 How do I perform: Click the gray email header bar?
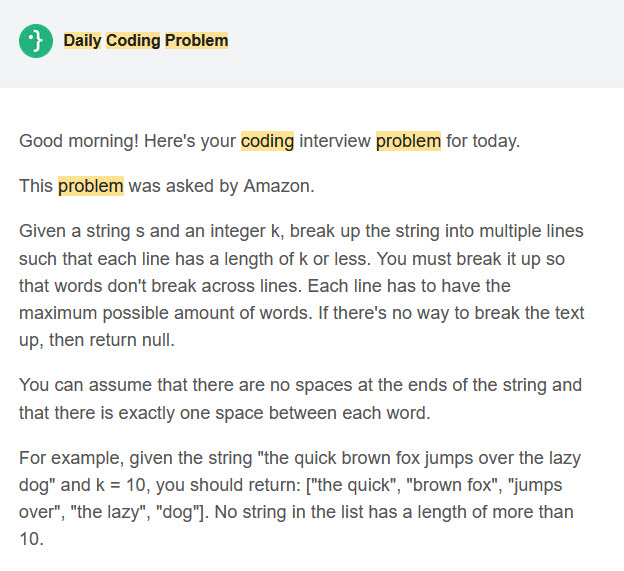[312, 44]
